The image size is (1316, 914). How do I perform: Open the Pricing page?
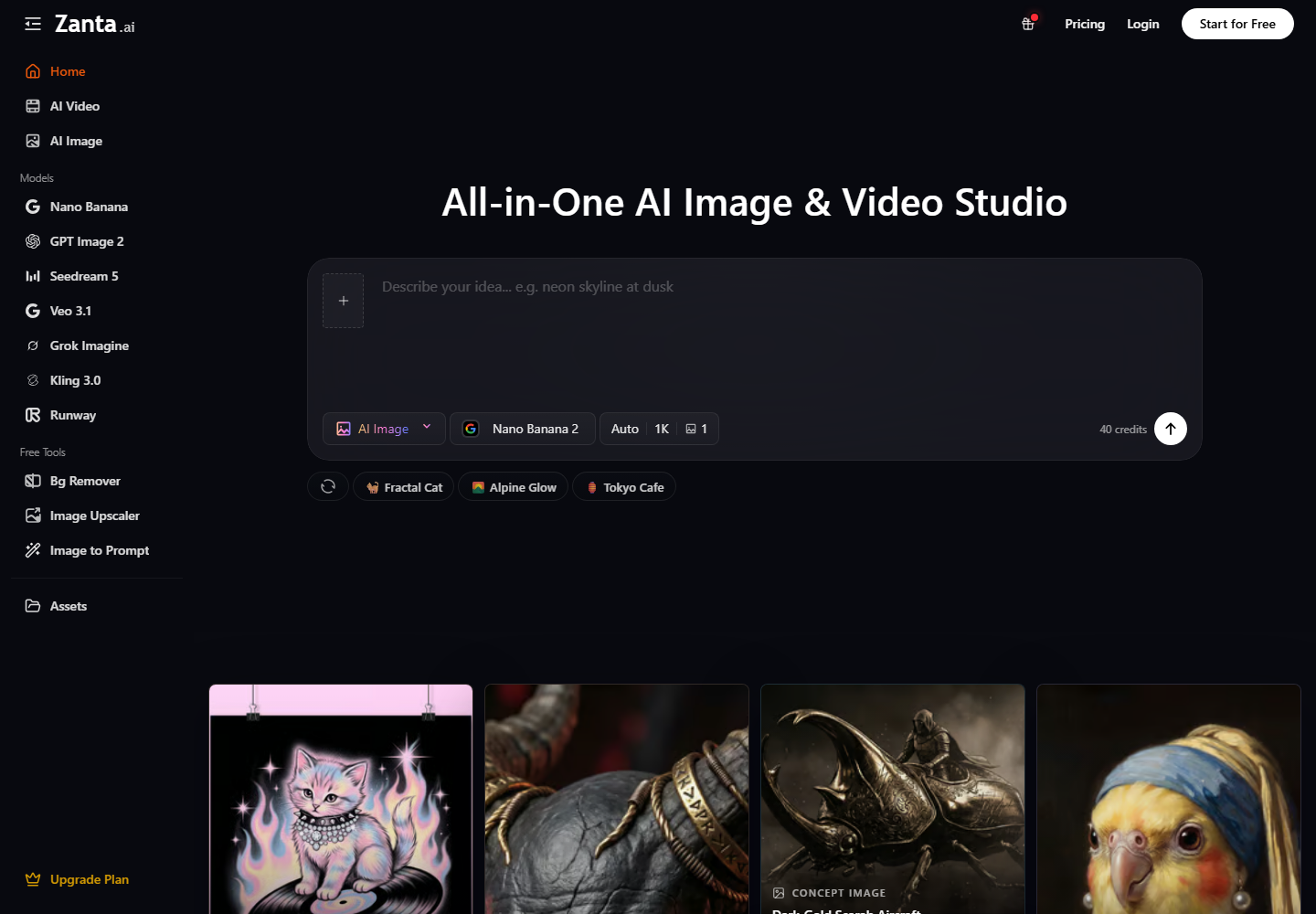[1085, 24]
